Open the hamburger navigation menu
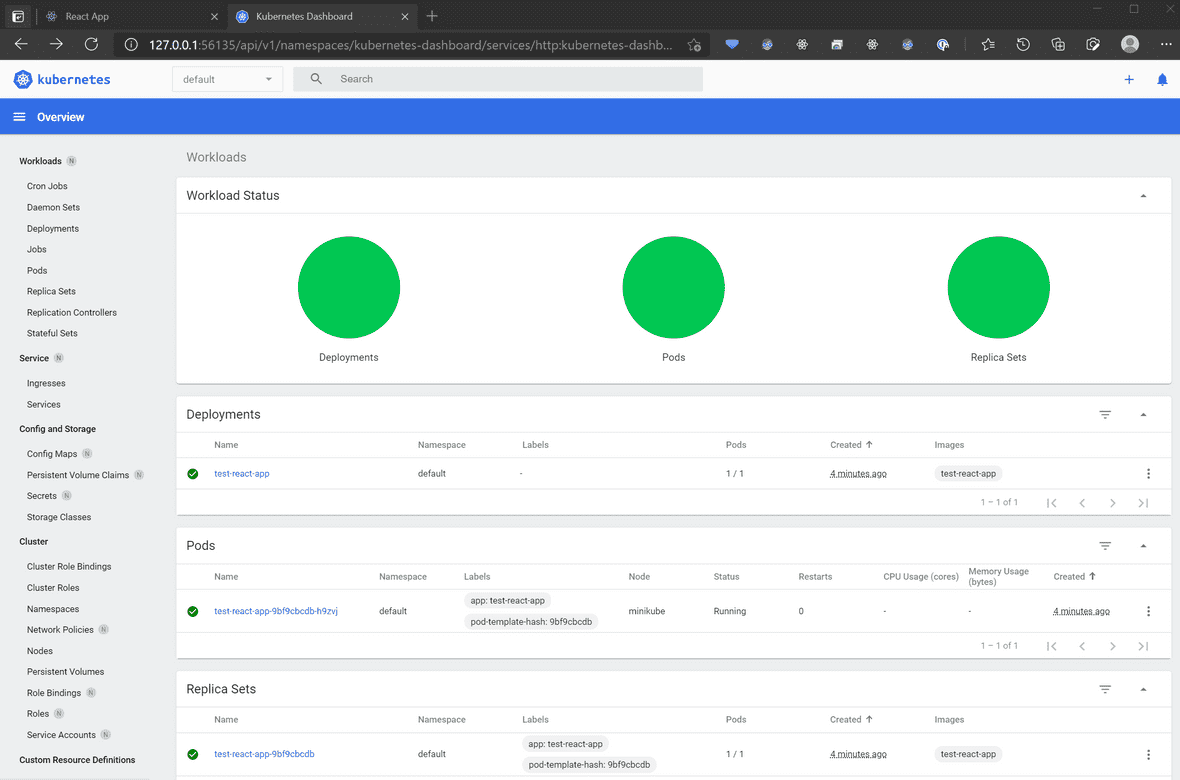 click(x=18, y=116)
